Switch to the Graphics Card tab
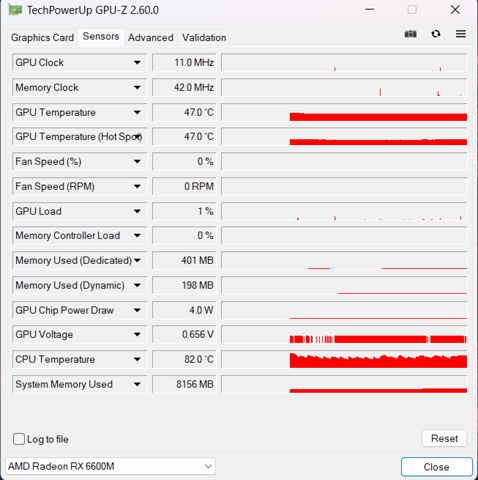This screenshot has width=478, height=480. (x=42, y=37)
